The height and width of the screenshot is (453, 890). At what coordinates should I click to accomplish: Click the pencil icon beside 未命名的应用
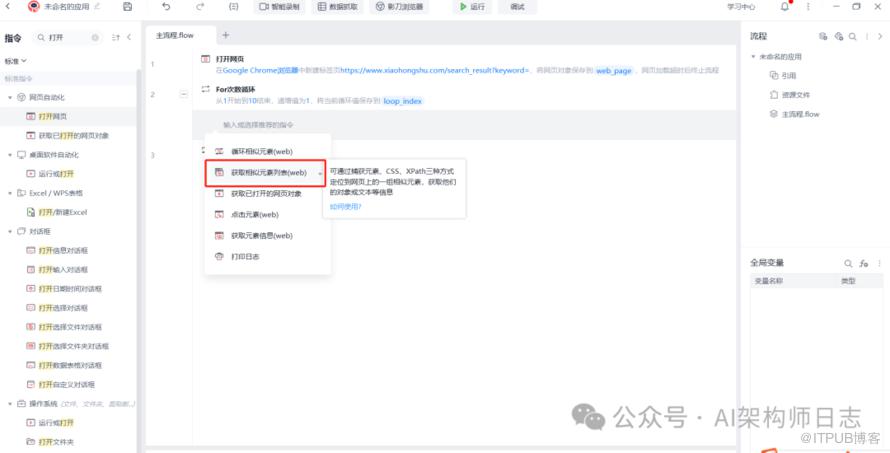[x=98, y=6]
